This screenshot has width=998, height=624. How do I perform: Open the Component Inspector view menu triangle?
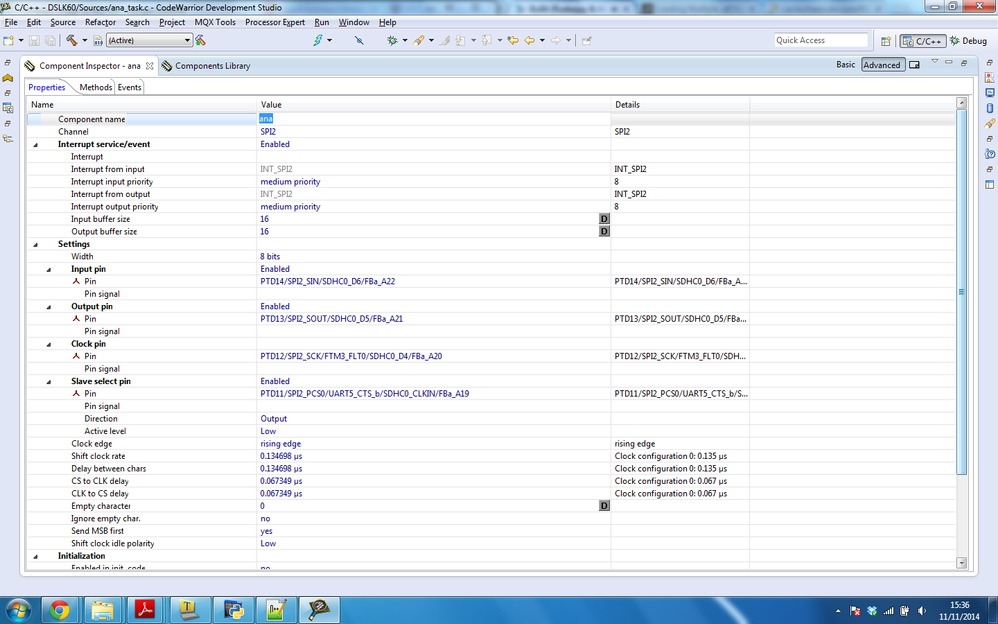click(x=934, y=62)
